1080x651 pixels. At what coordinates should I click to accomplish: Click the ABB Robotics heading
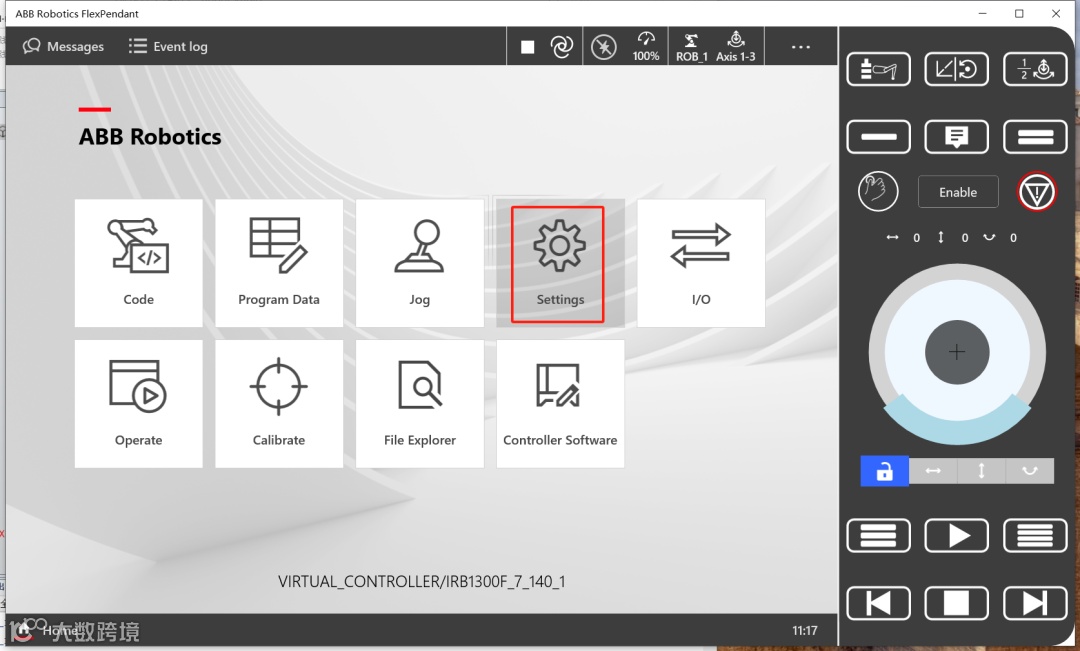point(150,136)
